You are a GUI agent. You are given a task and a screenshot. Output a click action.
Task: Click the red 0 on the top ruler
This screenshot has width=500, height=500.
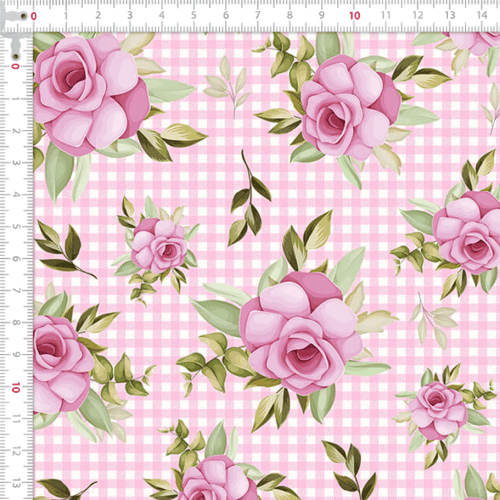point(34,16)
